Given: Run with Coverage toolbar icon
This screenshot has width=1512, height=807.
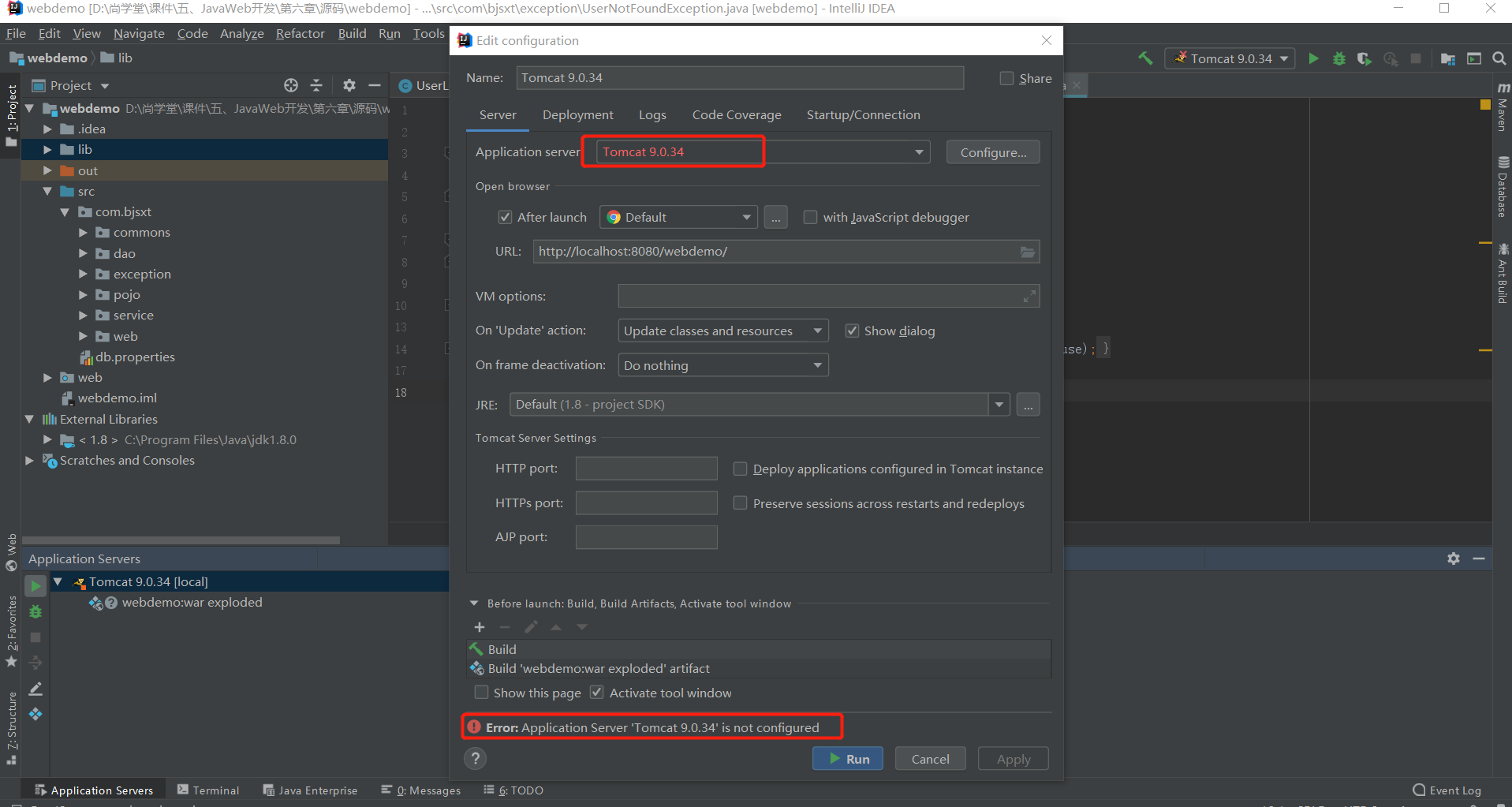Looking at the screenshot, I should coord(1365,58).
